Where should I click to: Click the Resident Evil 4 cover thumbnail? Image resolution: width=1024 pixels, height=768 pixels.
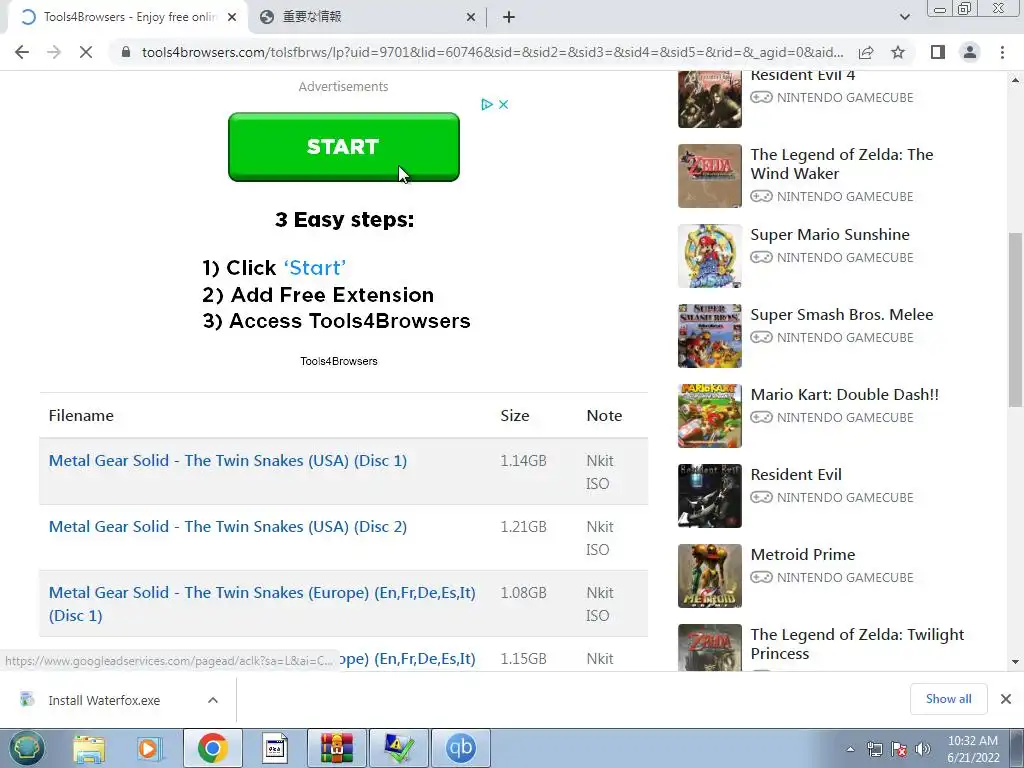tap(710, 99)
